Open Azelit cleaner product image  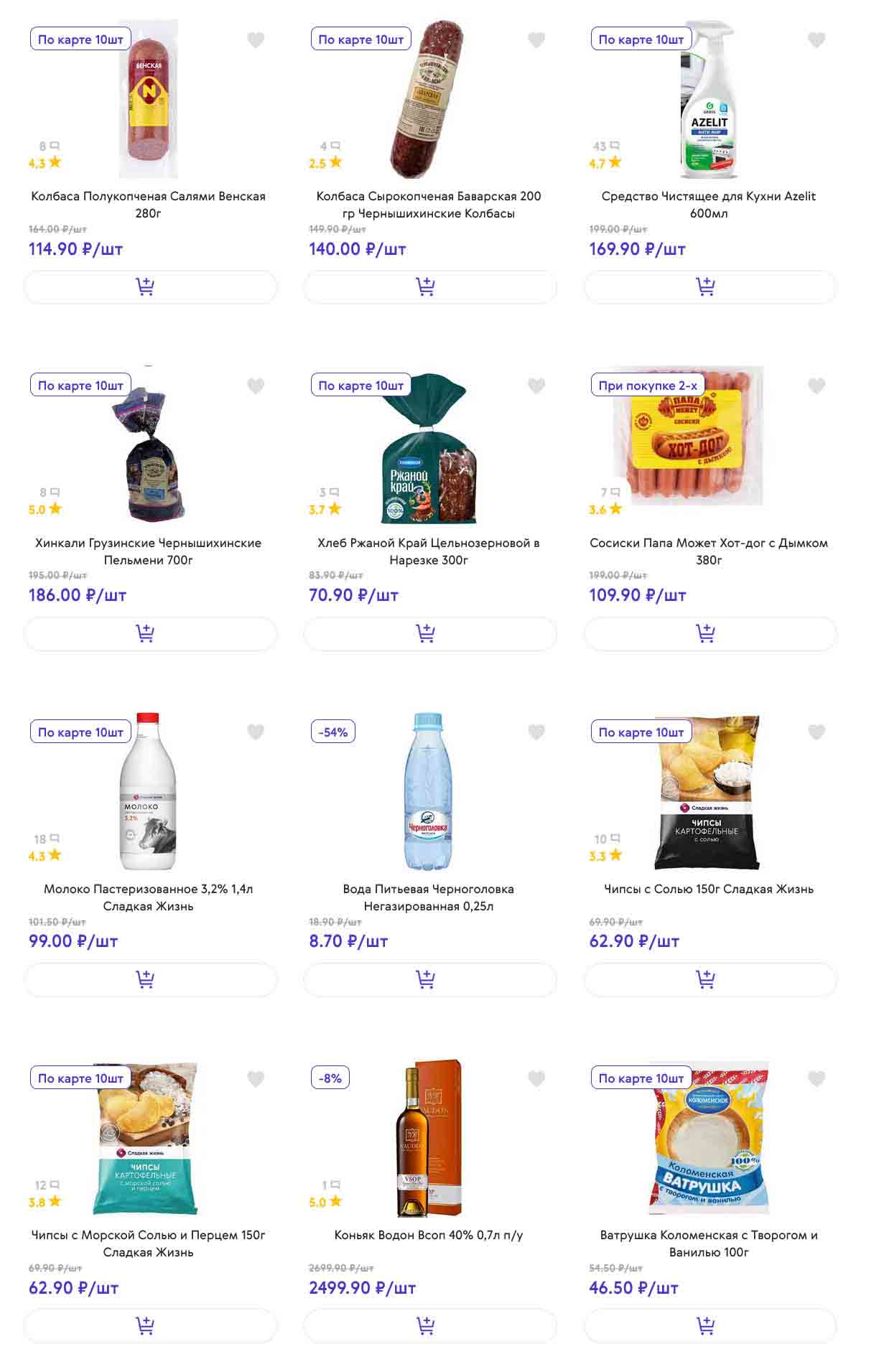pos(709,101)
